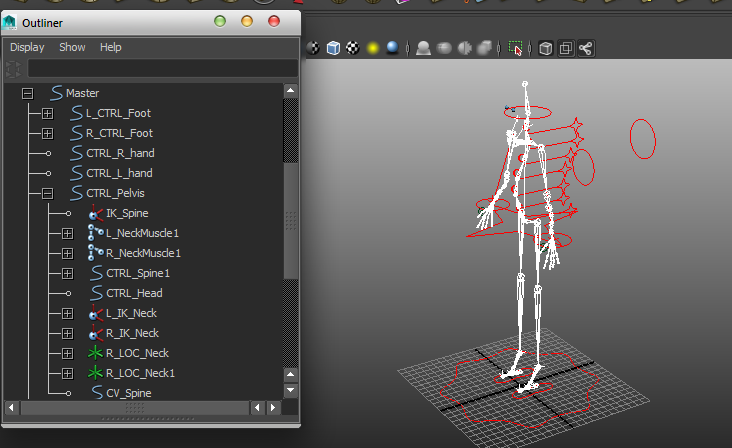
Task: Click the curve icon beside CV_Spine
Action: pyautogui.click(x=97, y=392)
